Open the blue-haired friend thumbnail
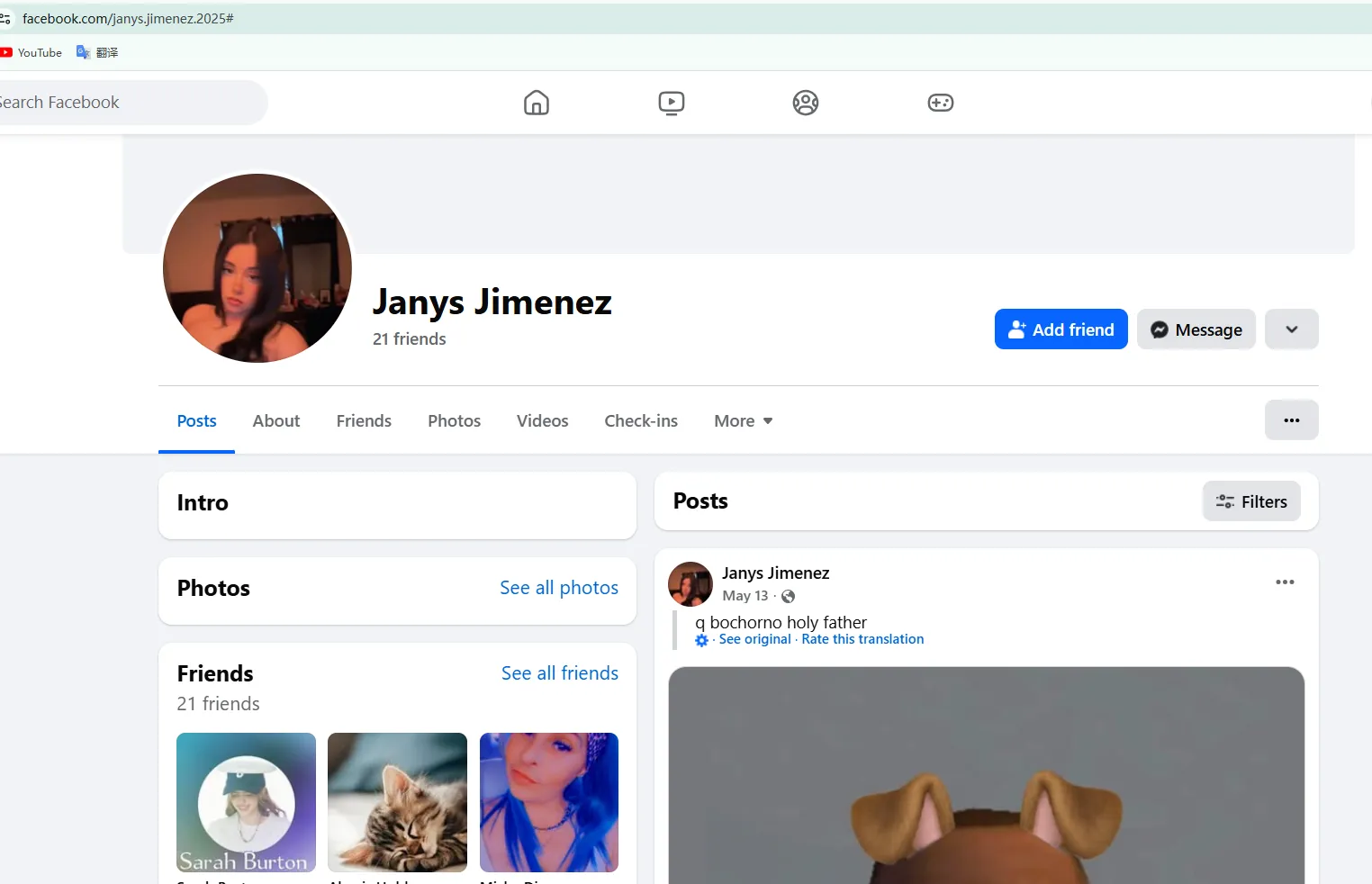Viewport: 1372px width, 884px height. click(549, 802)
